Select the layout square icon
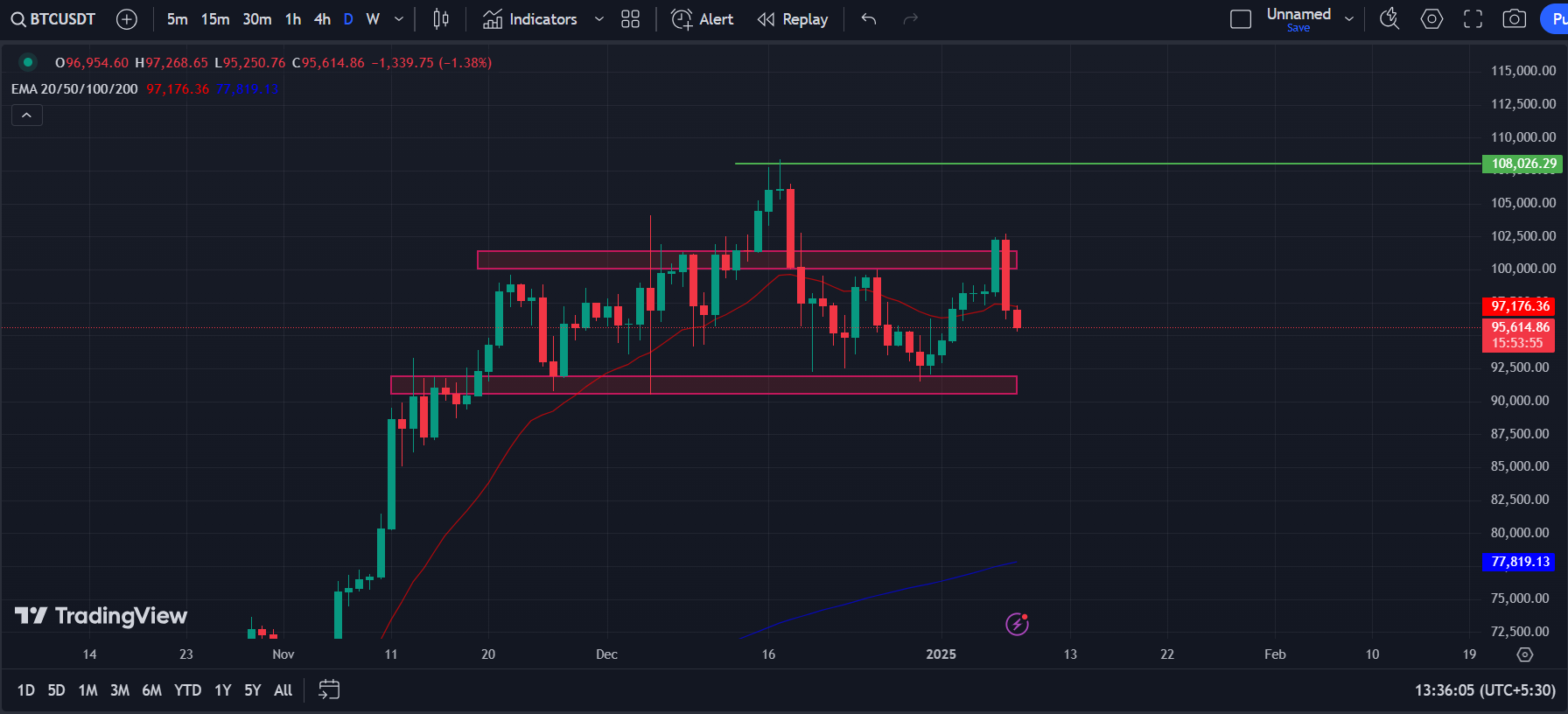The width and height of the screenshot is (1568, 714). [x=1241, y=19]
